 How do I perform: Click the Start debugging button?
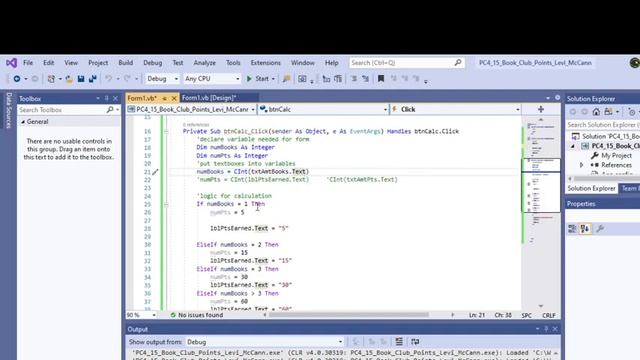coord(258,79)
